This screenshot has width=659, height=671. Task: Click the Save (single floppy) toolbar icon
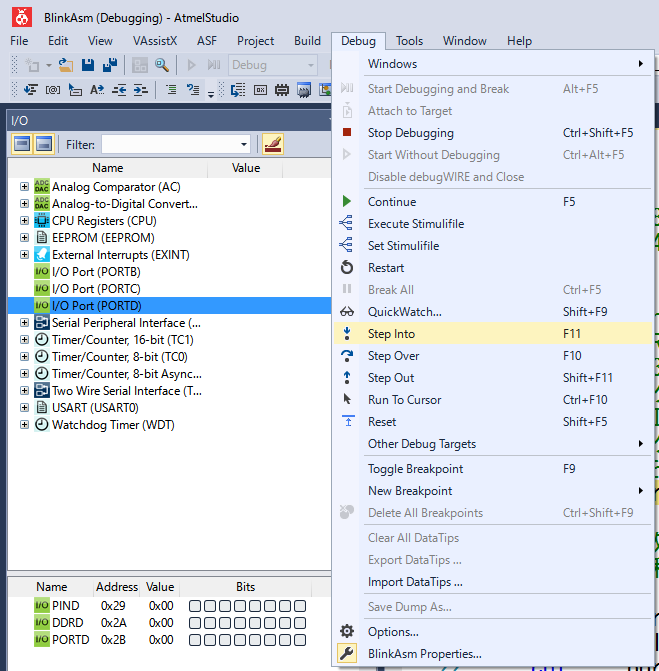coord(88,65)
